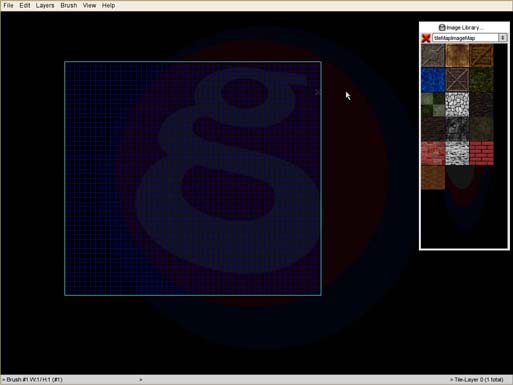The image size is (513, 385).
Task: Open the Layers menu
Action: (45, 5)
